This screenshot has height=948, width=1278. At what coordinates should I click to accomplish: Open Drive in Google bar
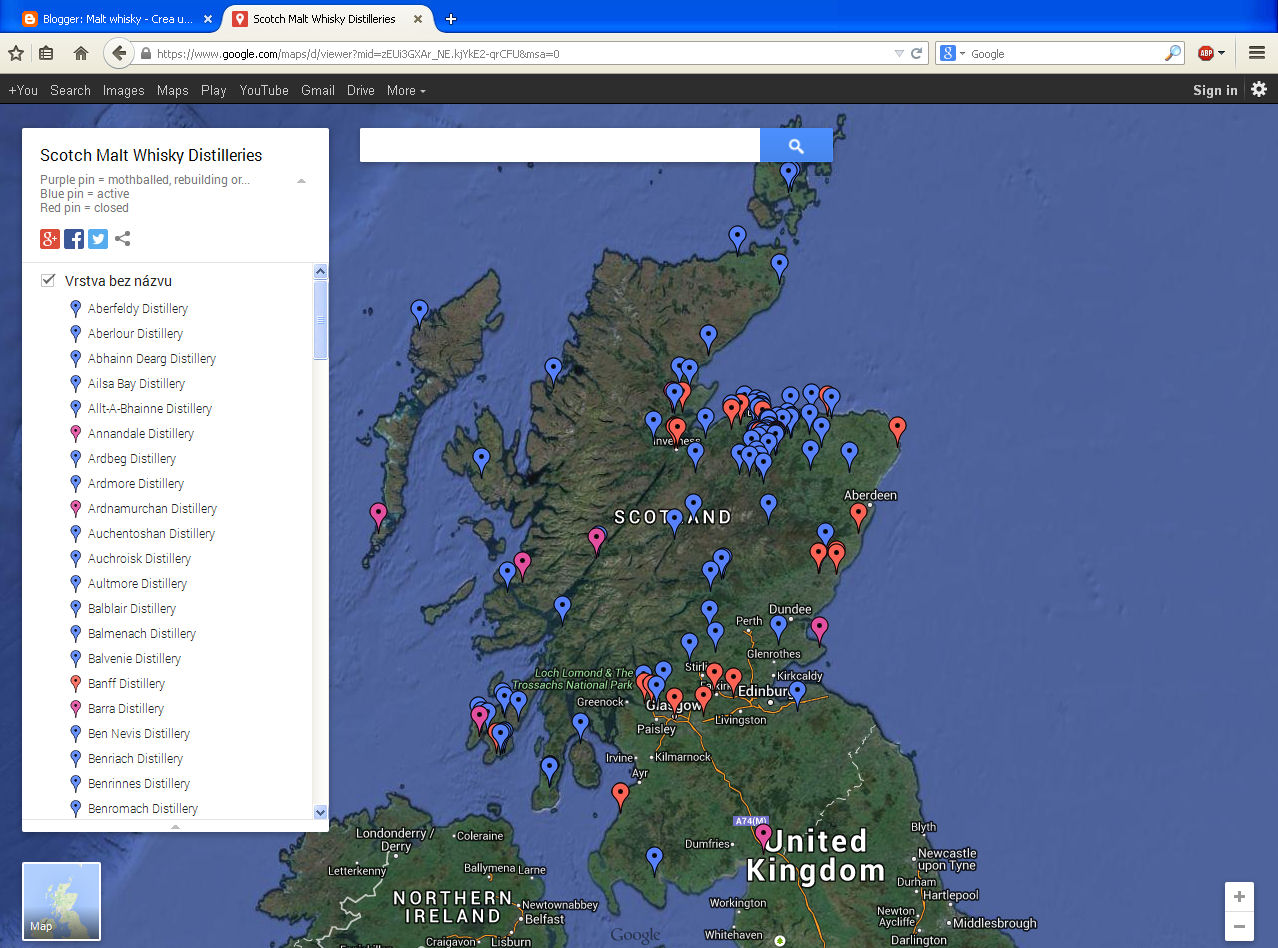[361, 90]
